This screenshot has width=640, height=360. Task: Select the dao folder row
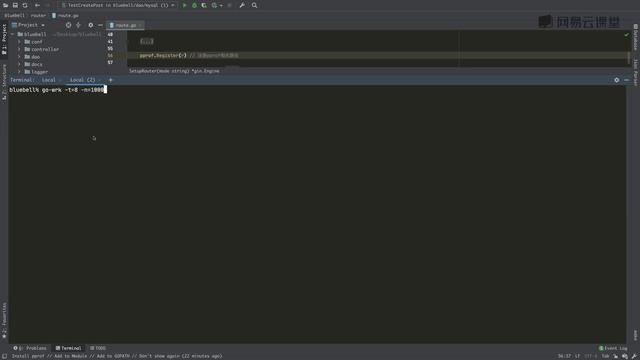tap(57, 57)
